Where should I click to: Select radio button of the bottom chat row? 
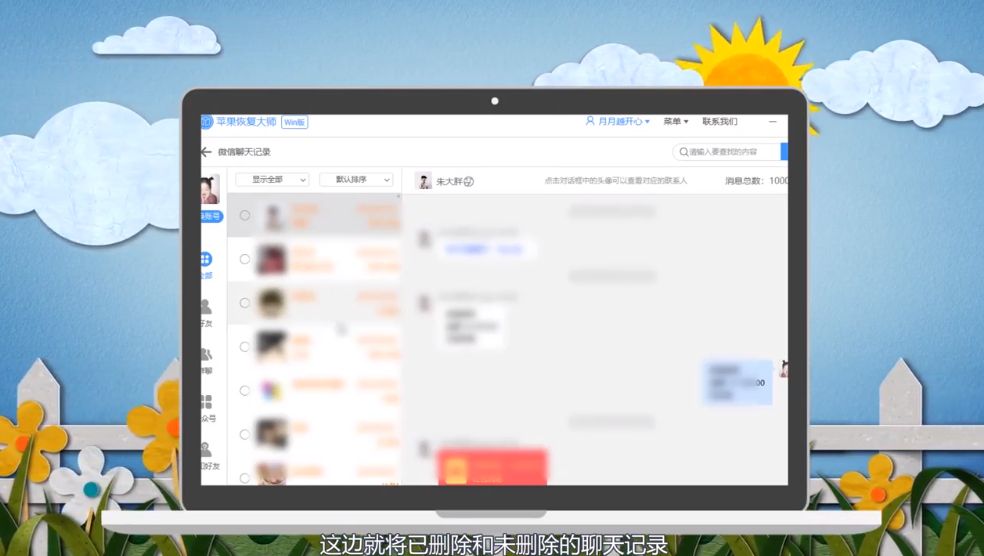point(245,478)
